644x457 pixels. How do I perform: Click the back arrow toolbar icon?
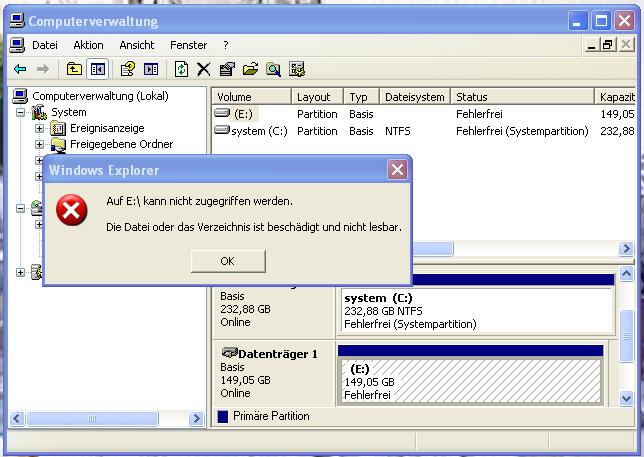pos(20,69)
